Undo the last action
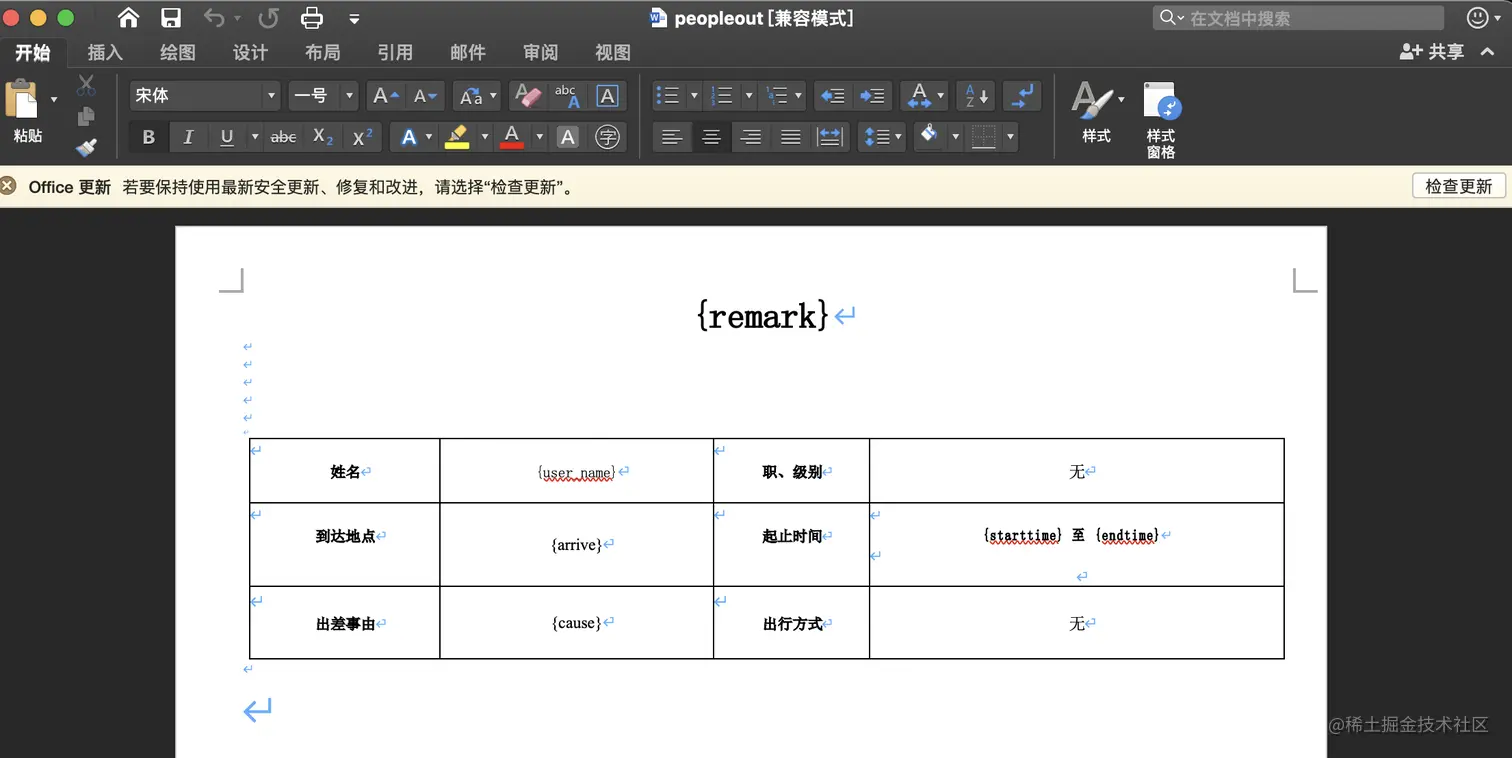 point(214,17)
